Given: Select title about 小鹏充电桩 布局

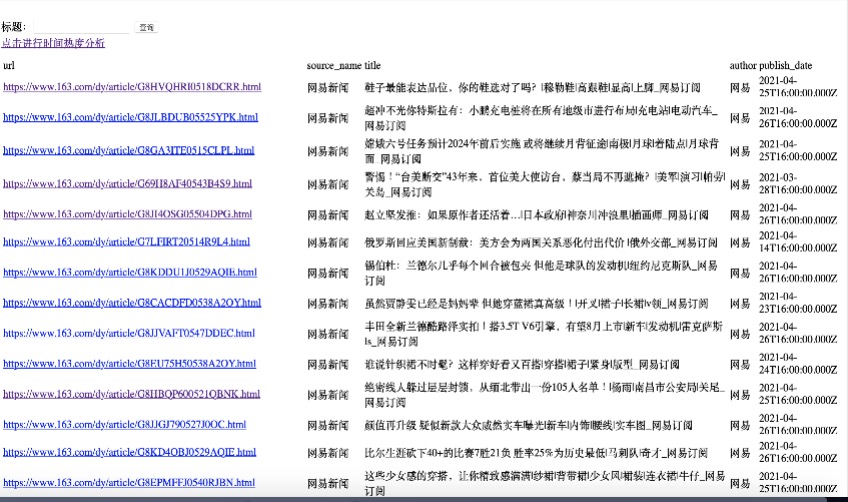Looking at the screenshot, I should [x=541, y=118].
